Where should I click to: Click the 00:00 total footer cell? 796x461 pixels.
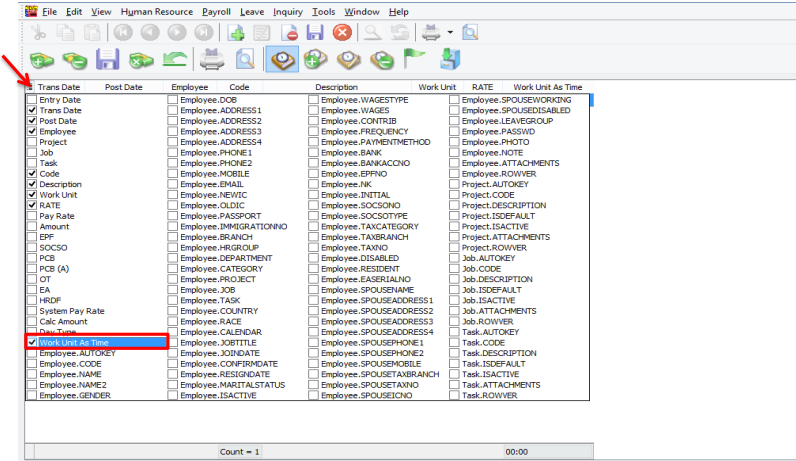click(548, 451)
